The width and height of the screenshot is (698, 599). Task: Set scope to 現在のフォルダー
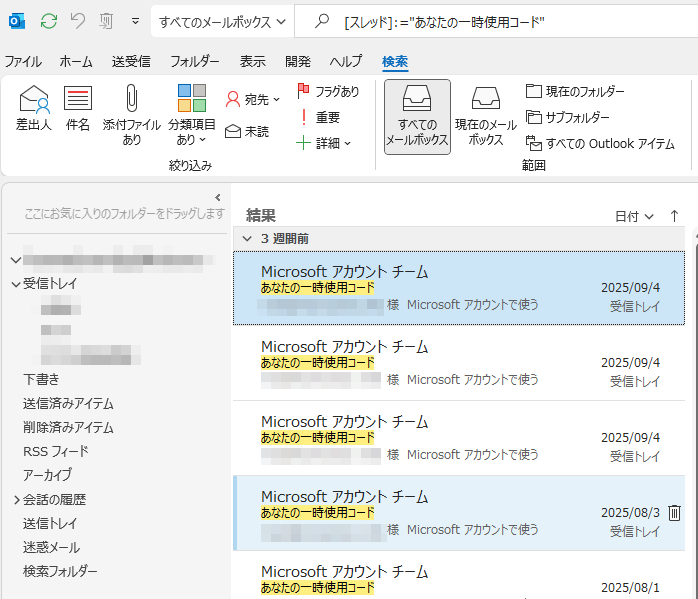click(x=575, y=91)
